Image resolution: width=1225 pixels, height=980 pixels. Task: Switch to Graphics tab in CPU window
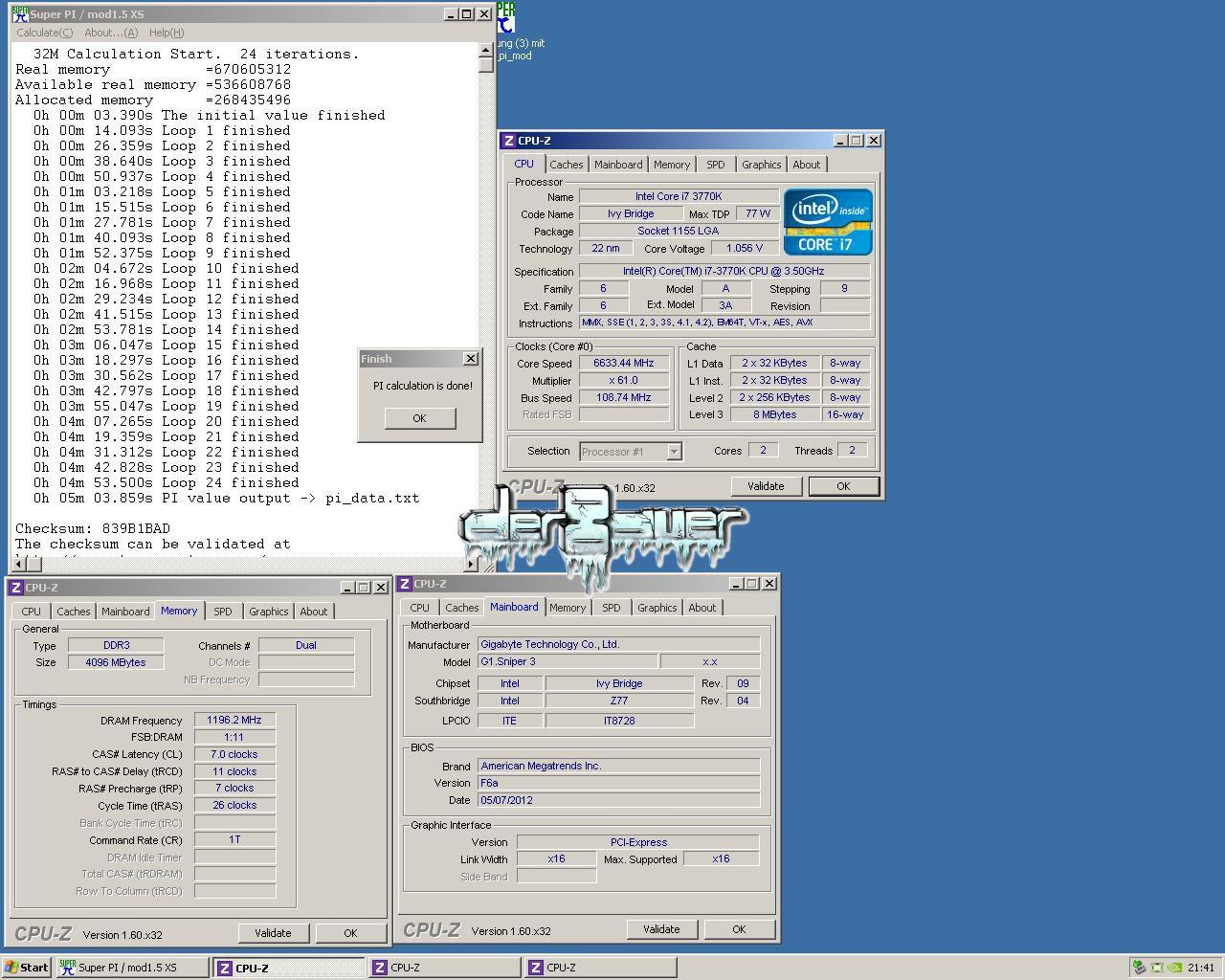pyautogui.click(x=762, y=165)
